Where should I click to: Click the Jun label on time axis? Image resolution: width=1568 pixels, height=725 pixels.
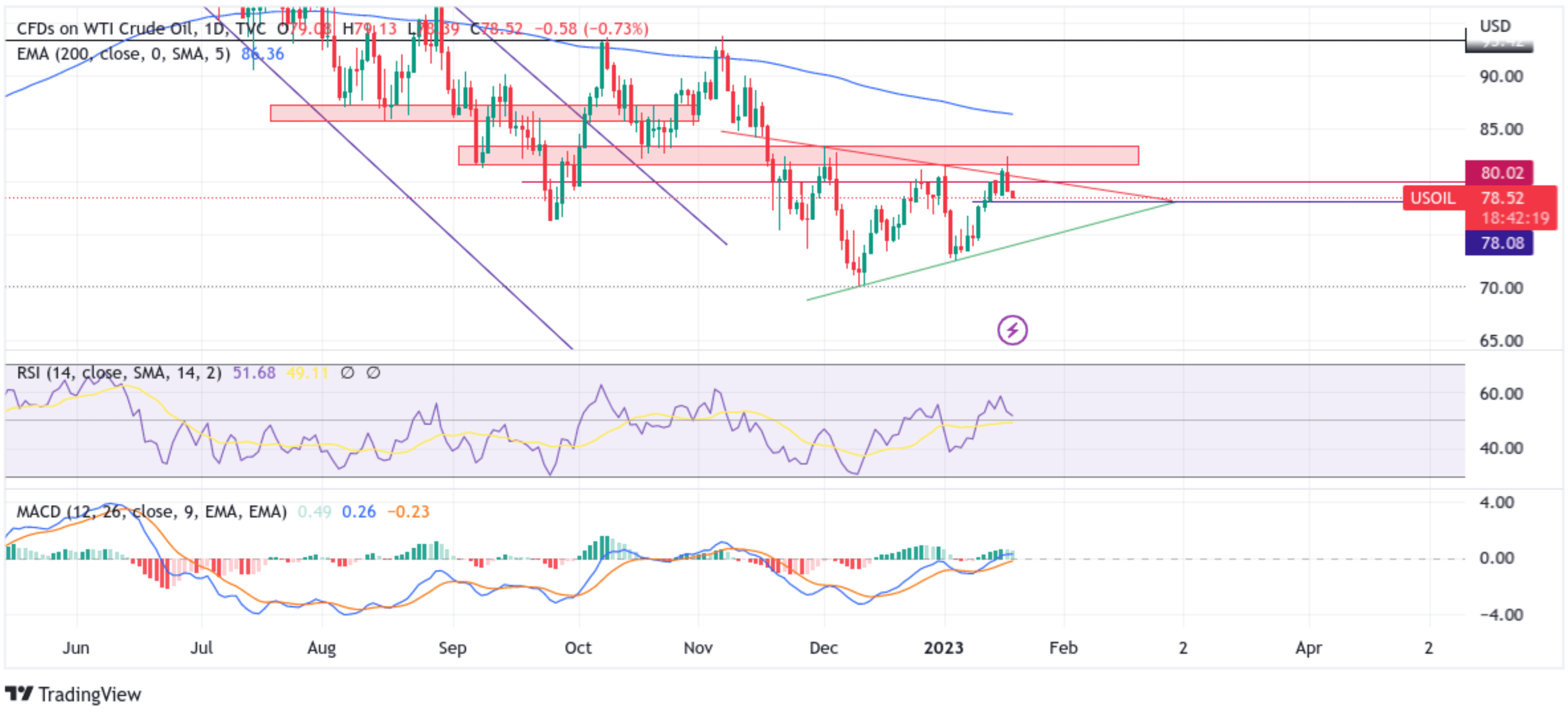tap(76, 648)
